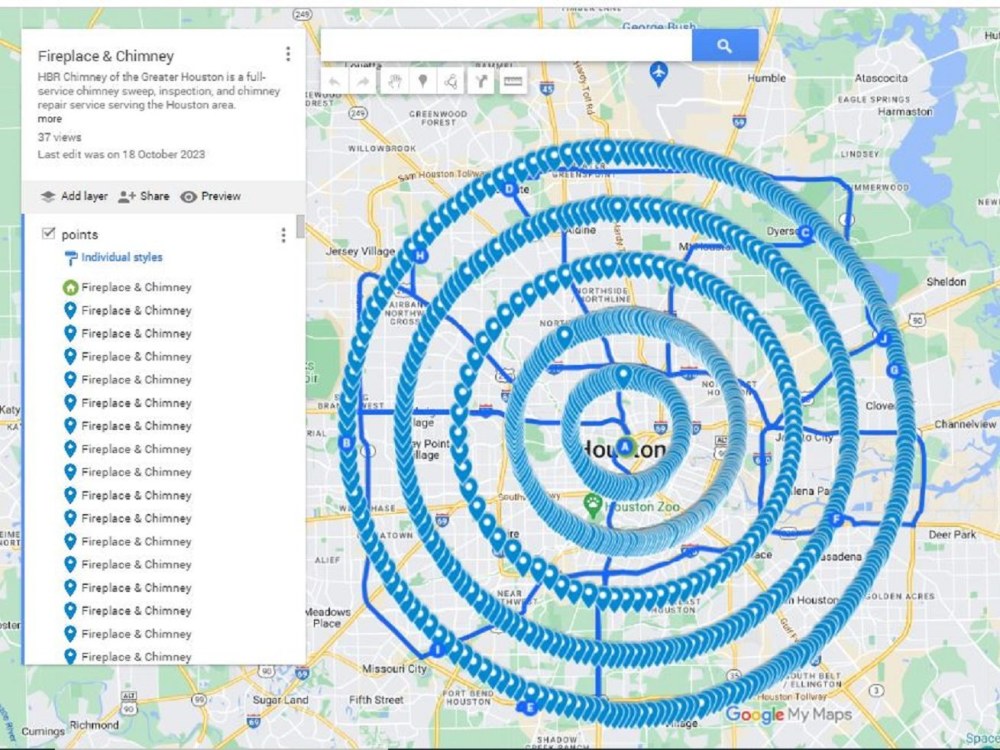This screenshot has width=1000, height=750.
Task: Click route marker I near Missouri City
Action: [438, 650]
